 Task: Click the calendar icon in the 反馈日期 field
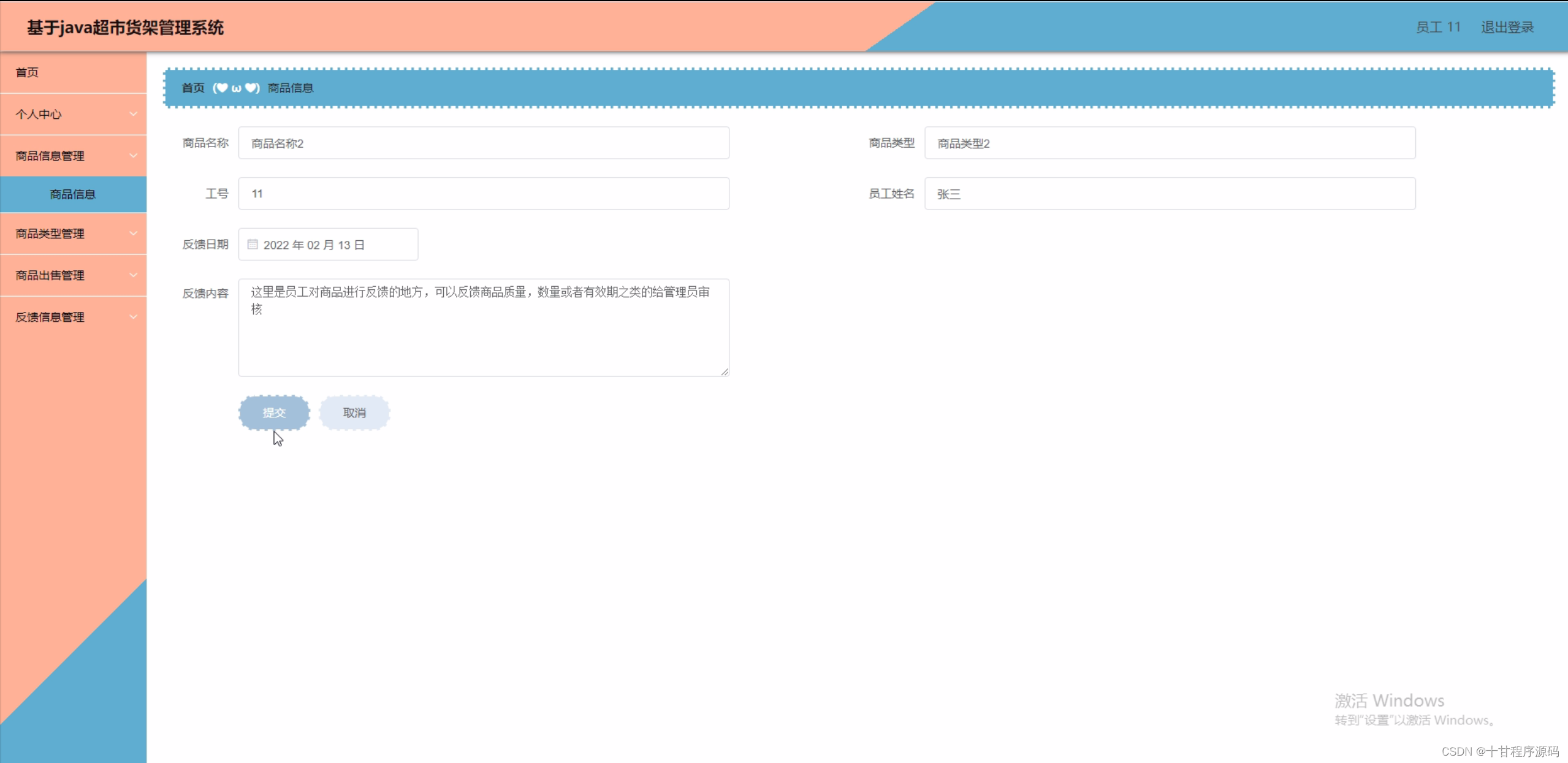pos(253,244)
